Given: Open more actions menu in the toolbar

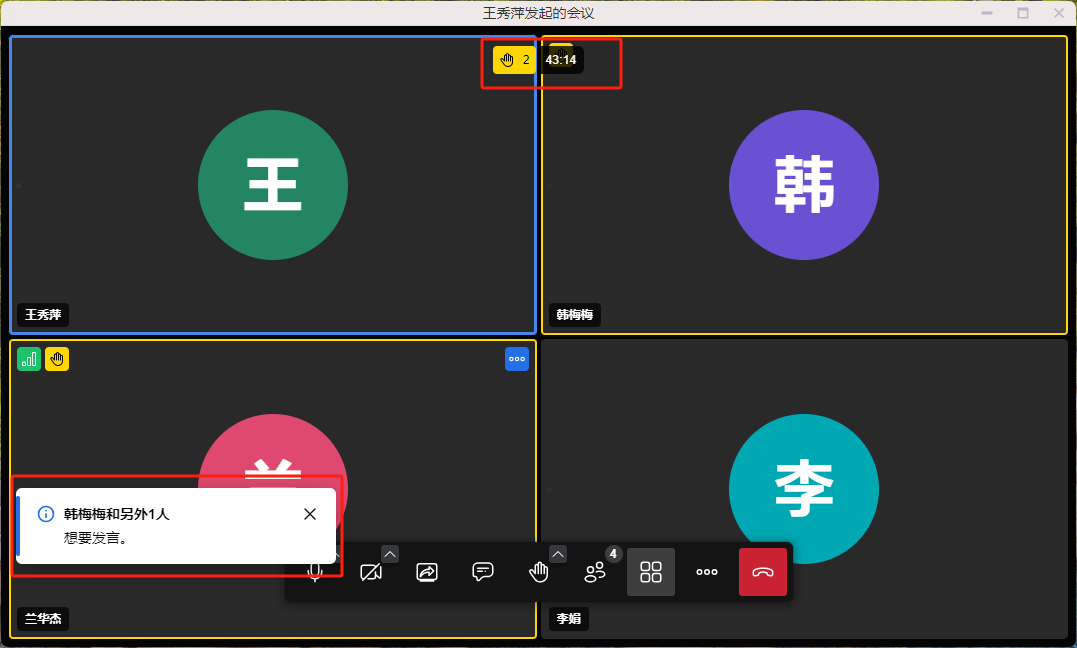Looking at the screenshot, I should click(707, 572).
